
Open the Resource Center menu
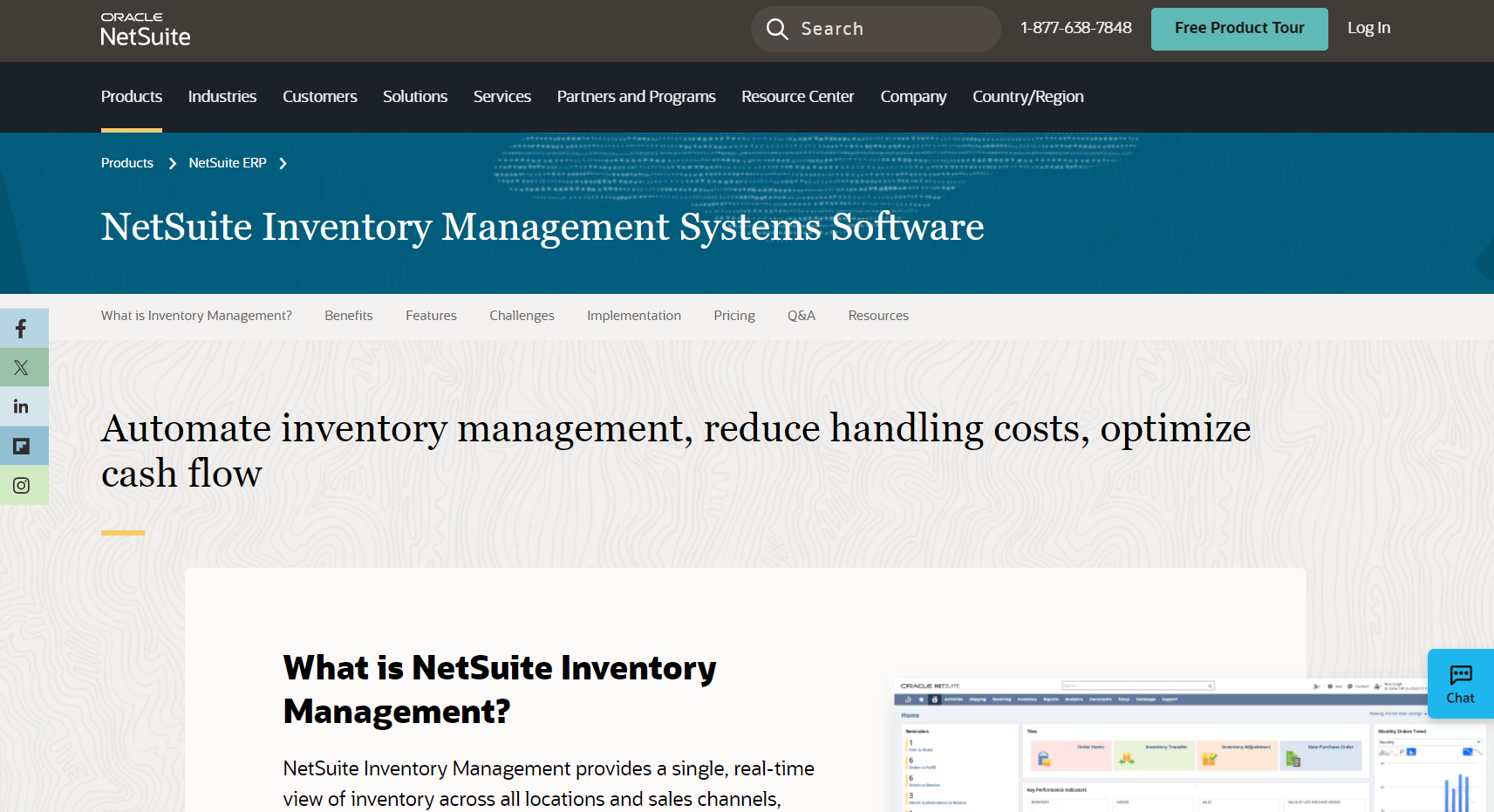[798, 97]
